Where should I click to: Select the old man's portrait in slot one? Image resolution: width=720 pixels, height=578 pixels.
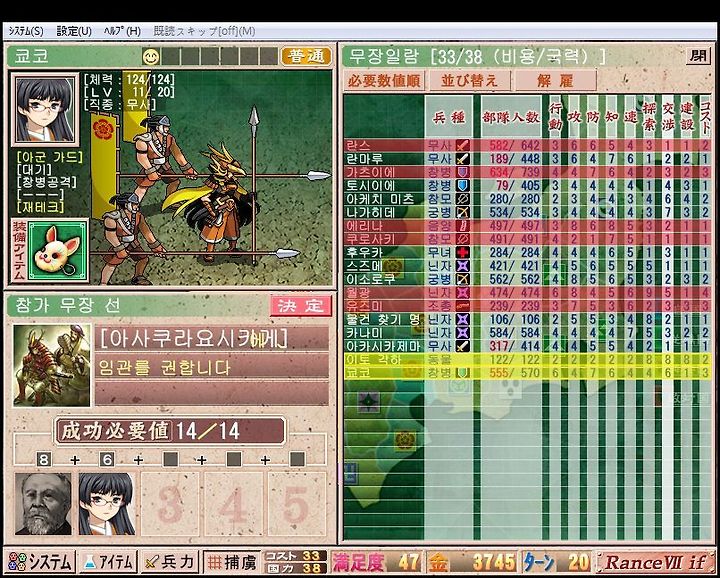coord(43,504)
